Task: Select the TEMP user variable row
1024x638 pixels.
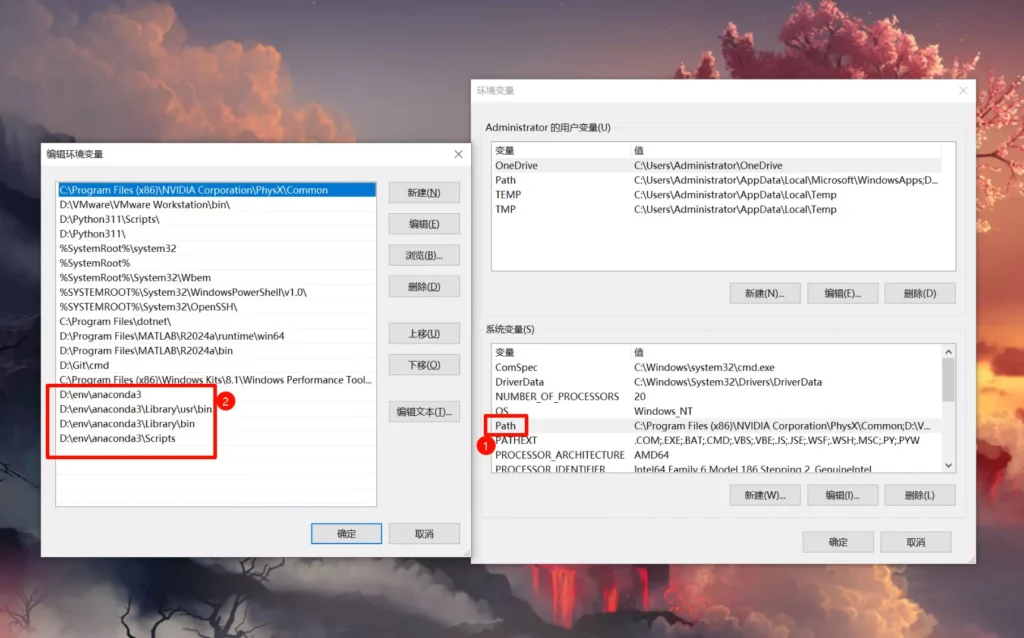Action: click(508, 195)
